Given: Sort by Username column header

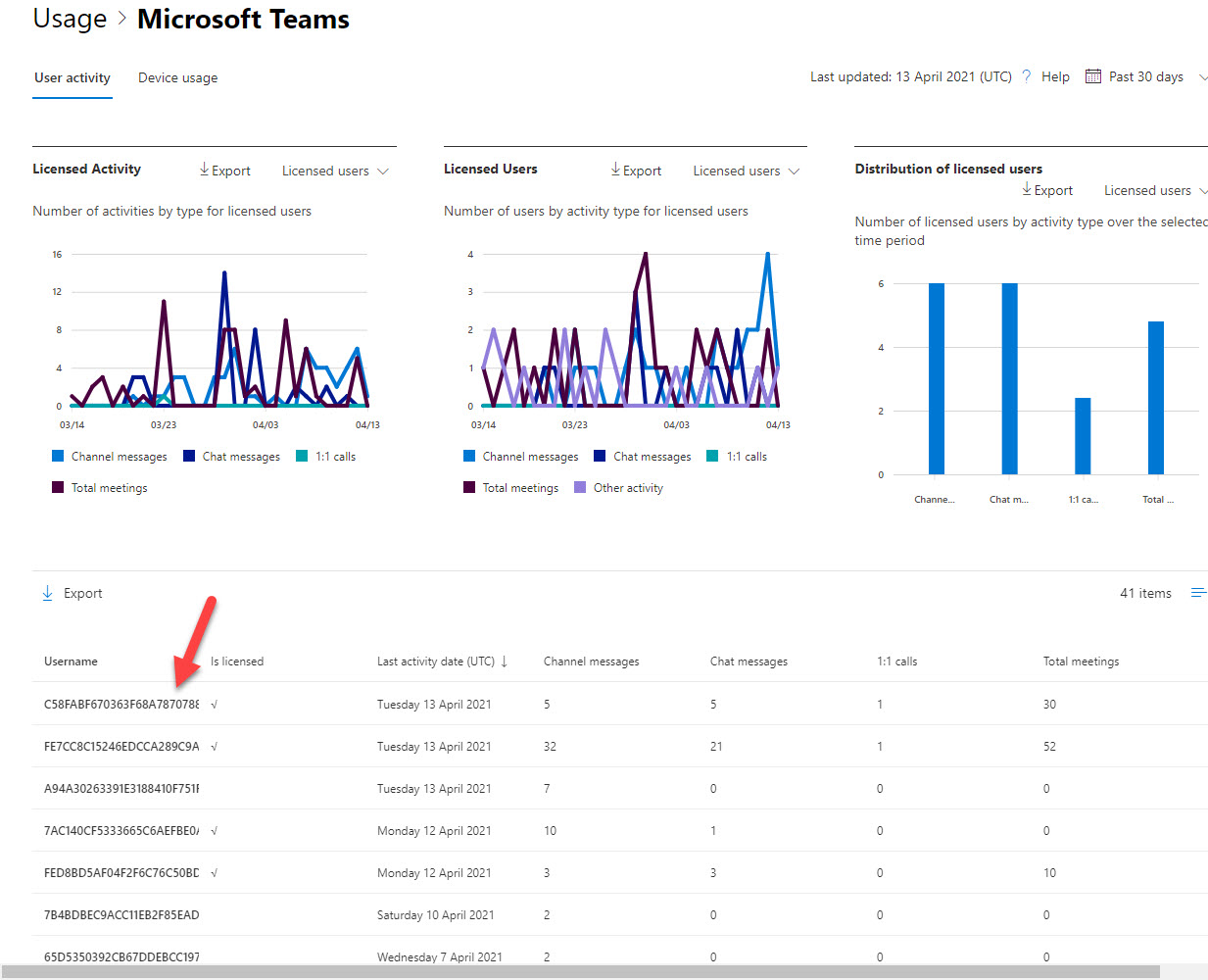Looking at the screenshot, I should pos(71,661).
